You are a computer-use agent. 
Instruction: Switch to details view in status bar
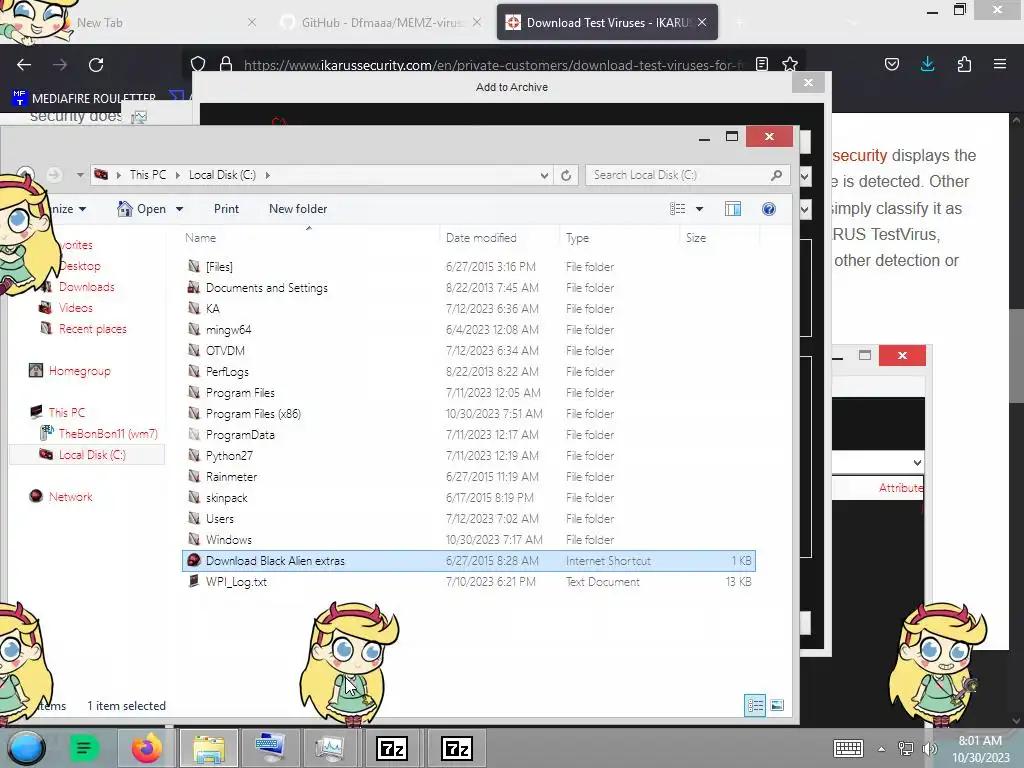point(755,705)
